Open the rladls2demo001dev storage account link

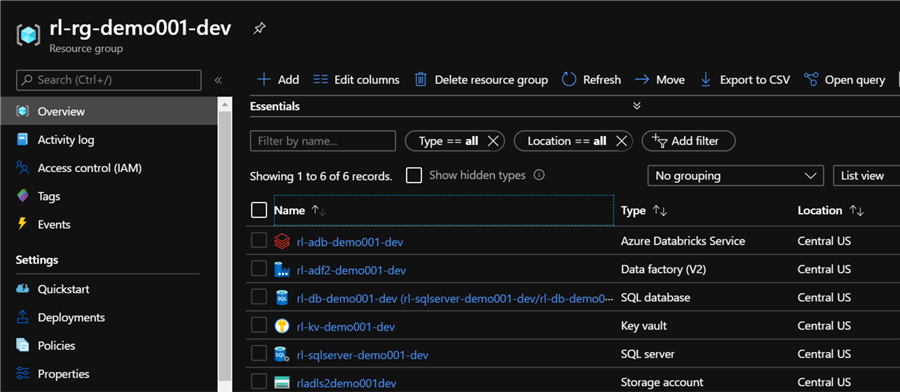pyautogui.click(x=347, y=383)
